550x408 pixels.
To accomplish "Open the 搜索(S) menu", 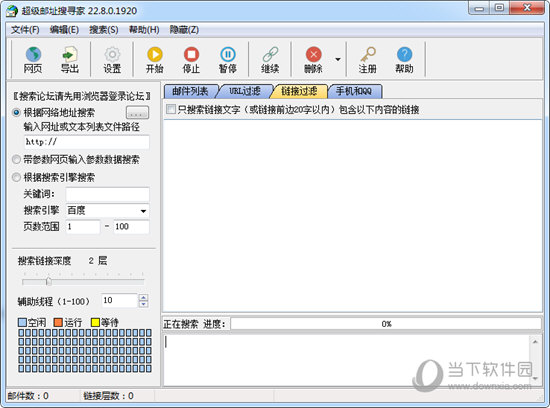I will [x=103, y=30].
